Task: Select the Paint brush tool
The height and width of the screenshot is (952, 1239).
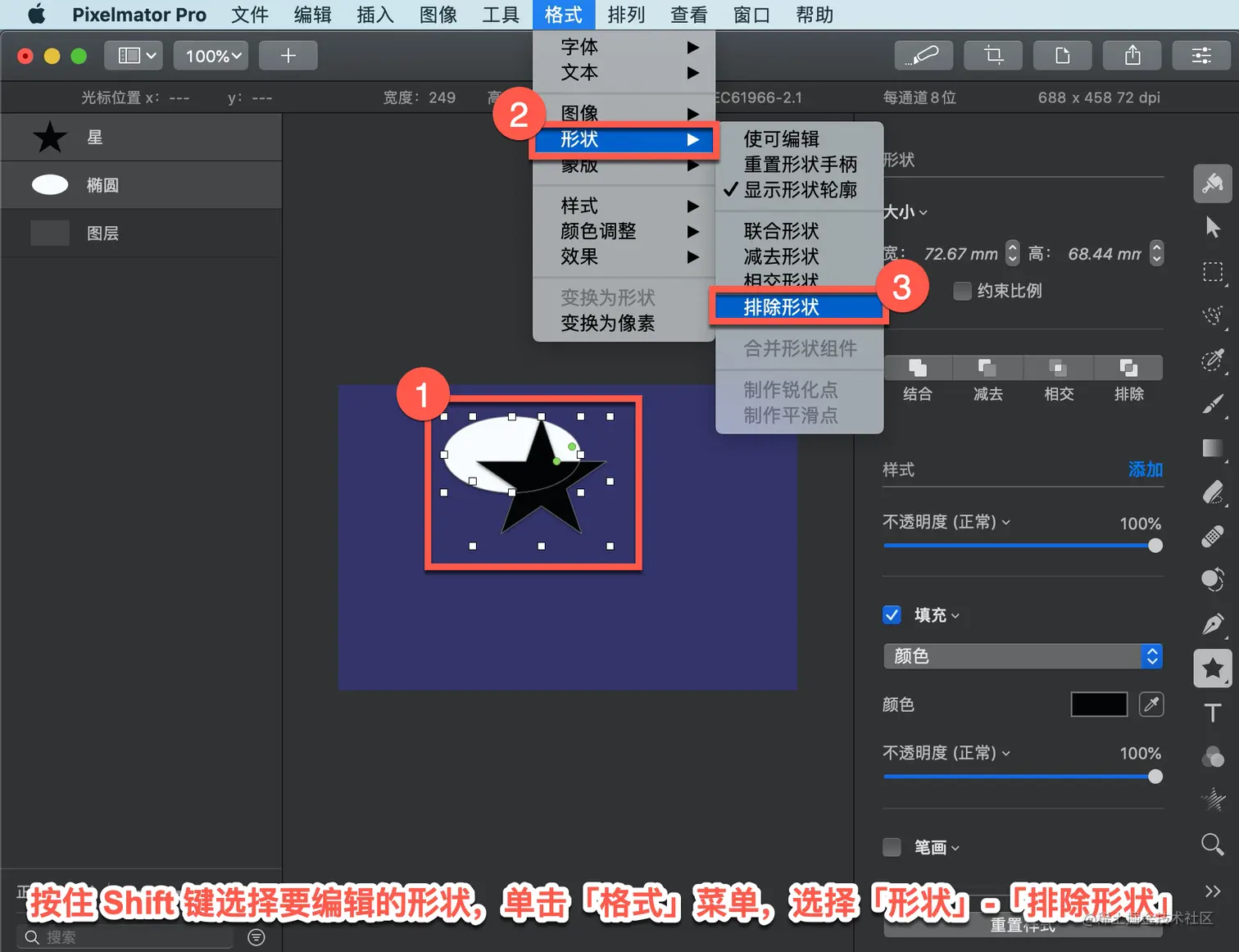Action: click(1213, 404)
